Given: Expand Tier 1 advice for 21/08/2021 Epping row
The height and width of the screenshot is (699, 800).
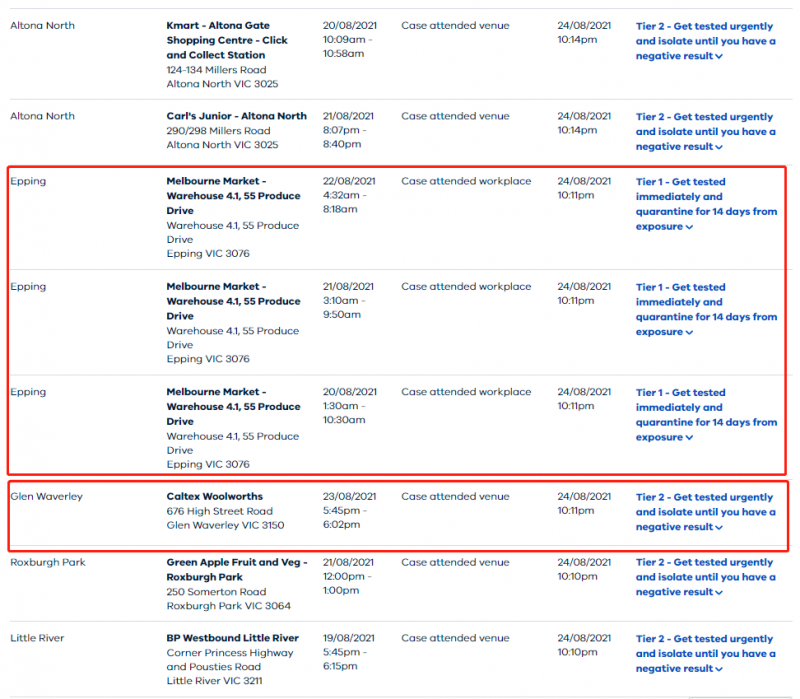Looking at the screenshot, I should 706,310.
